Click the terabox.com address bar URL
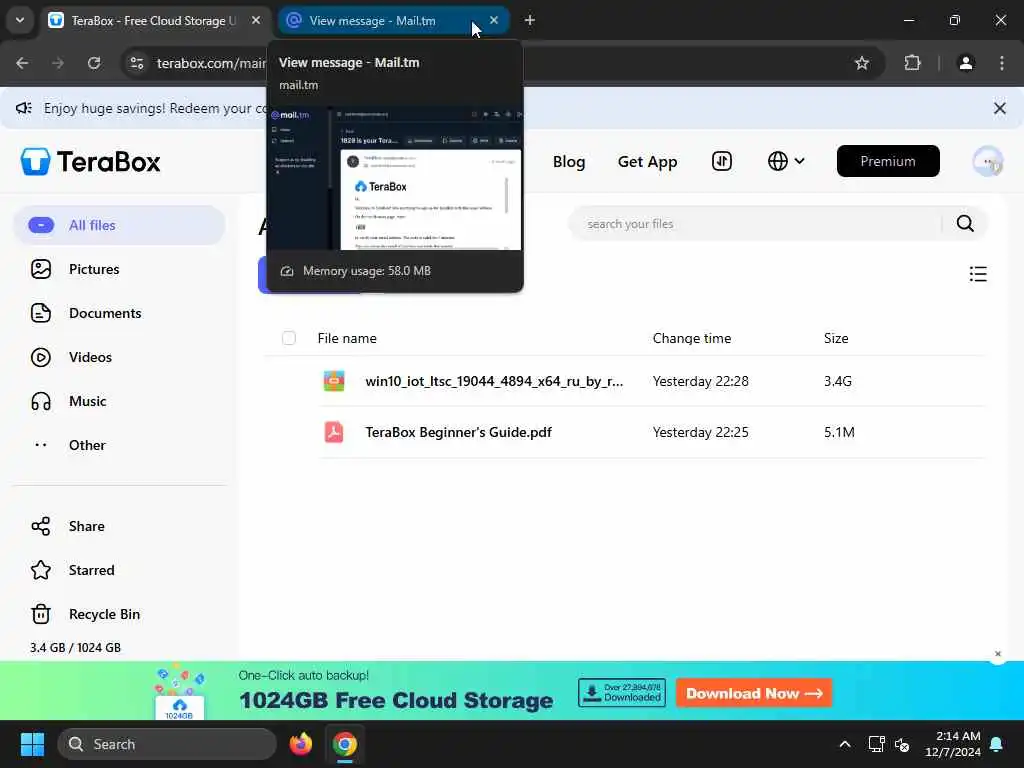This screenshot has width=1024, height=768. pos(210,63)
